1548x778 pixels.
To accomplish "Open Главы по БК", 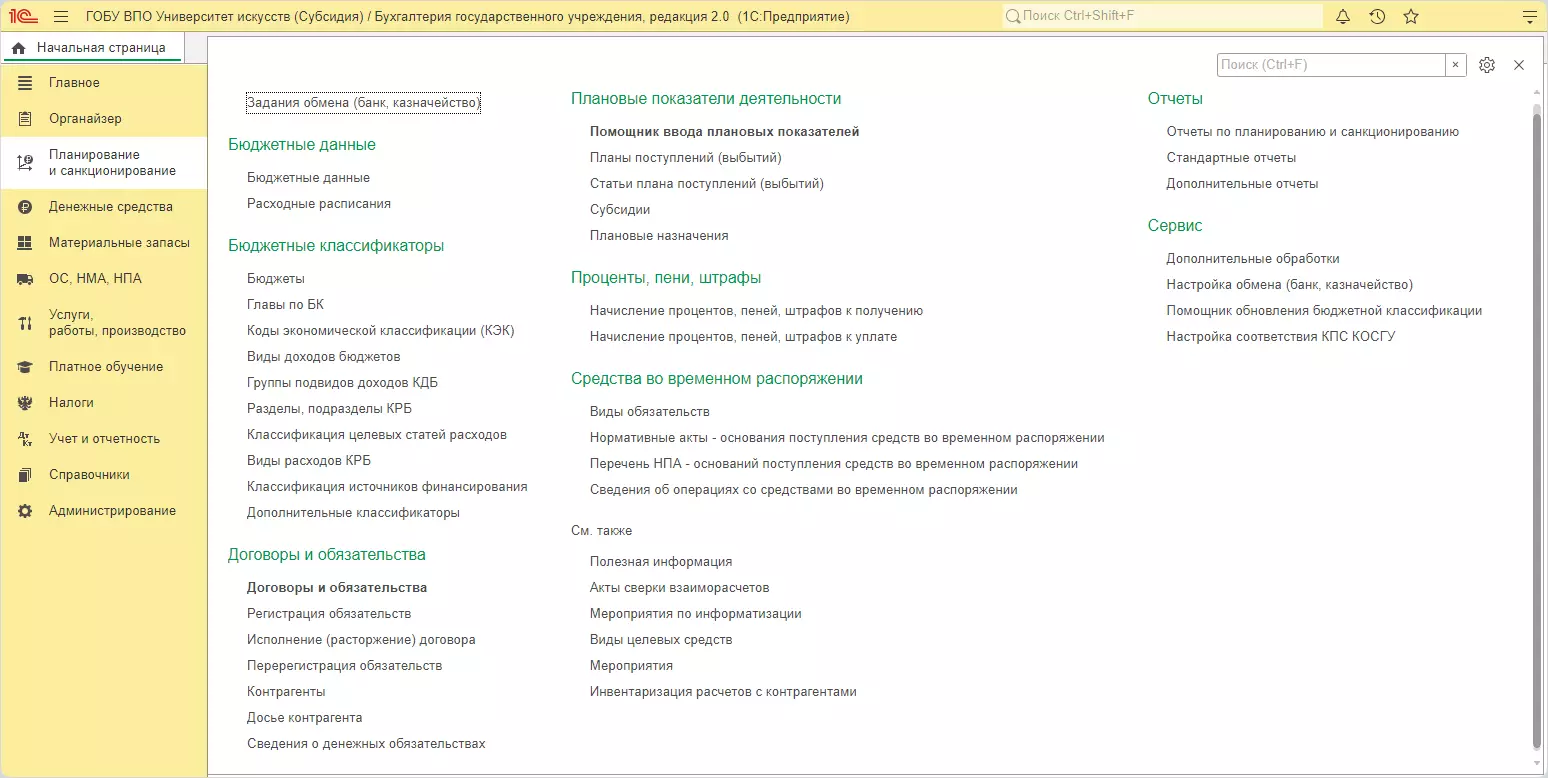I will [x=286, y=305].
